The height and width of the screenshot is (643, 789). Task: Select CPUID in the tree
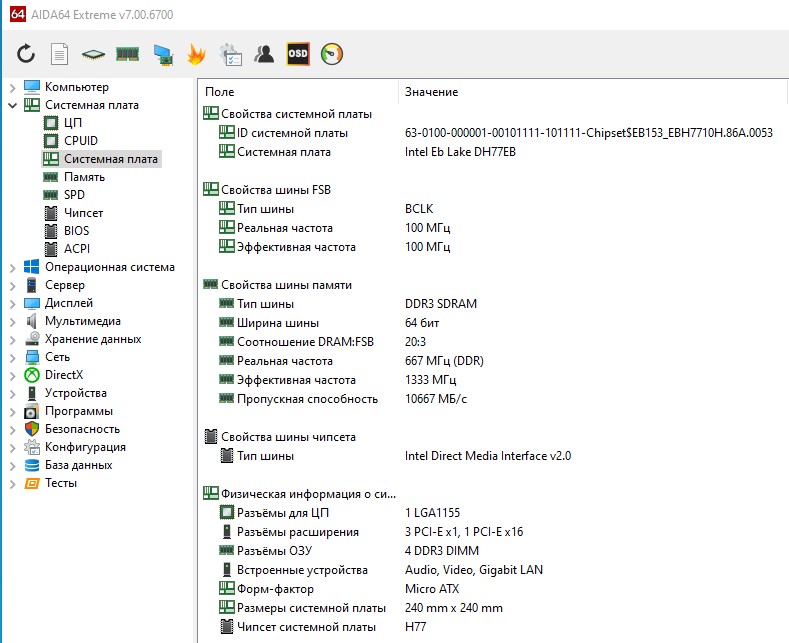tap(81, 141)
